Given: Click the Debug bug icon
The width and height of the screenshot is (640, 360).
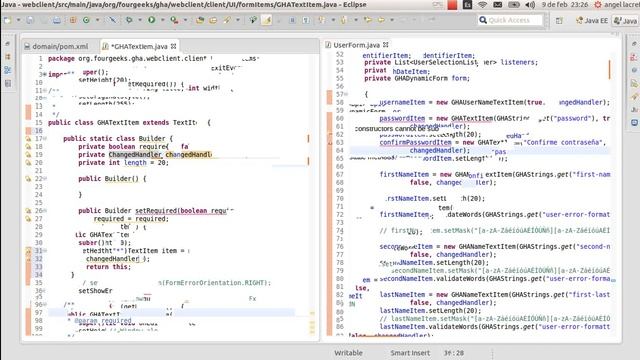Looking at the screenshot, I should pos(129,20).
